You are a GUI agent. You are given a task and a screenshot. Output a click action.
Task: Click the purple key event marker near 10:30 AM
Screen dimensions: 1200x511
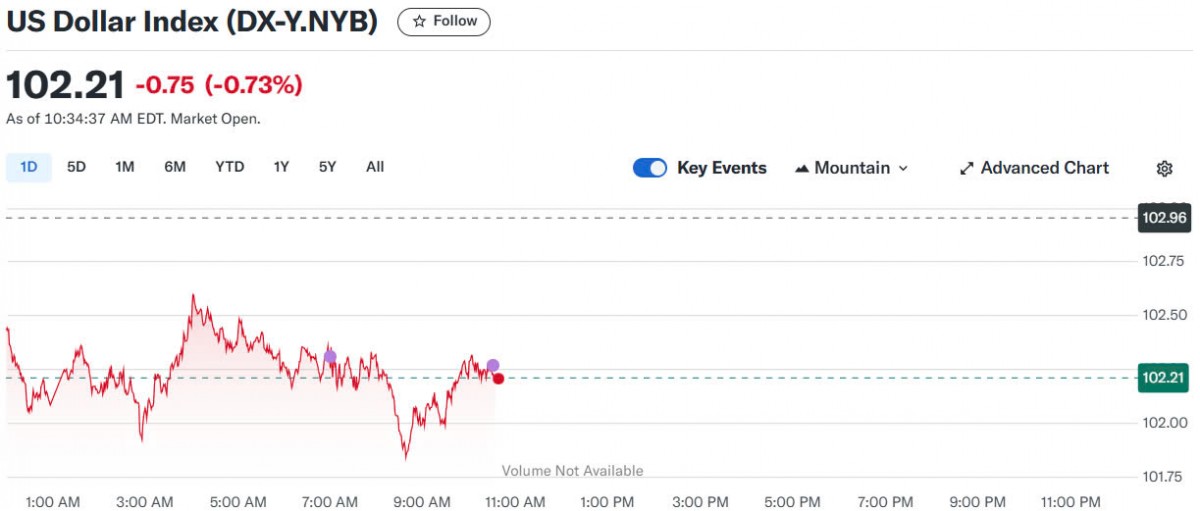point(493,366)
